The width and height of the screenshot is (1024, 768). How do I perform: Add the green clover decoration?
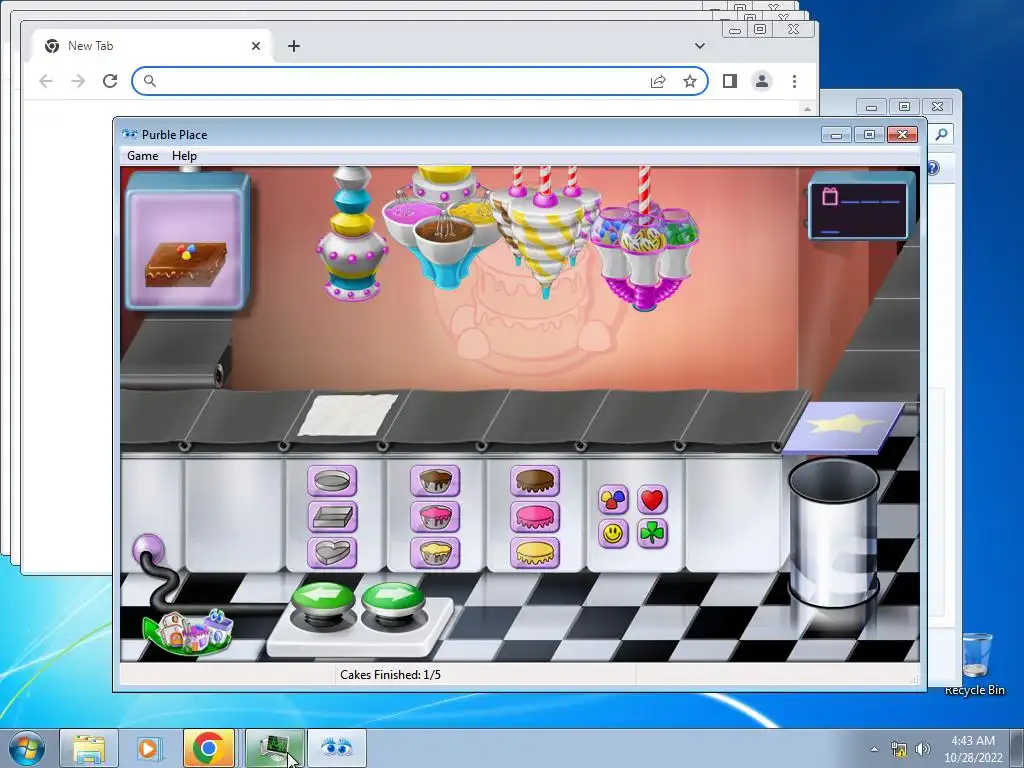652,534
